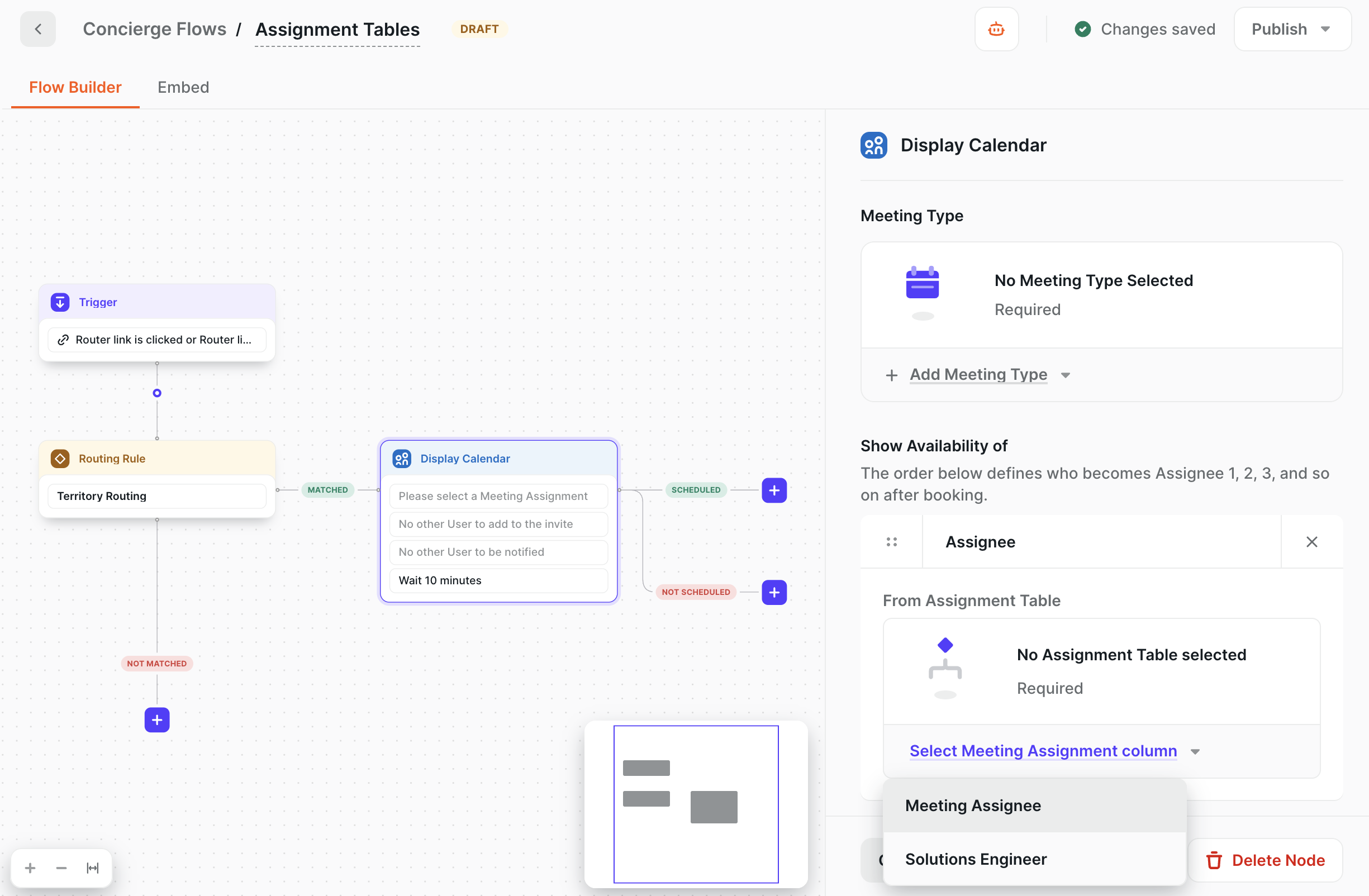Click the Display Calendar panel header icon
This screenshot has height=896, width=1369.
pyautogui.click(x=873, y=145)
